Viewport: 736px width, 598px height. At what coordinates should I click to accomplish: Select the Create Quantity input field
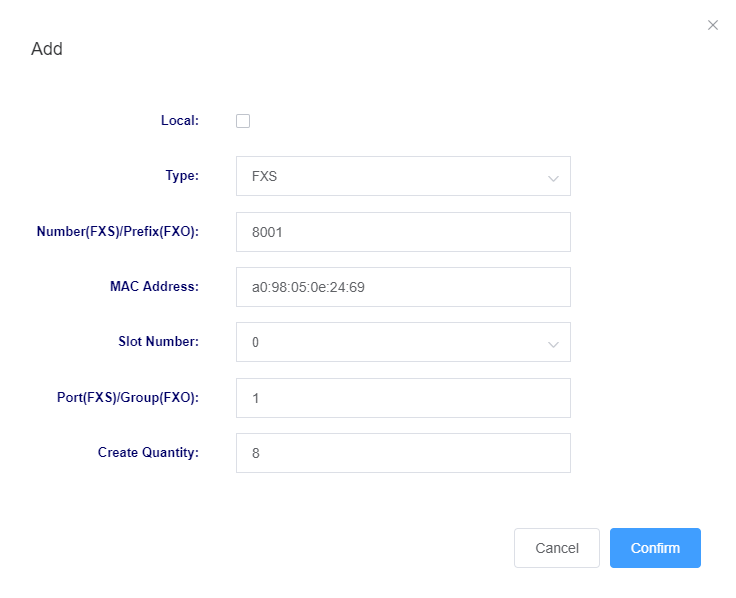(403, 452)
